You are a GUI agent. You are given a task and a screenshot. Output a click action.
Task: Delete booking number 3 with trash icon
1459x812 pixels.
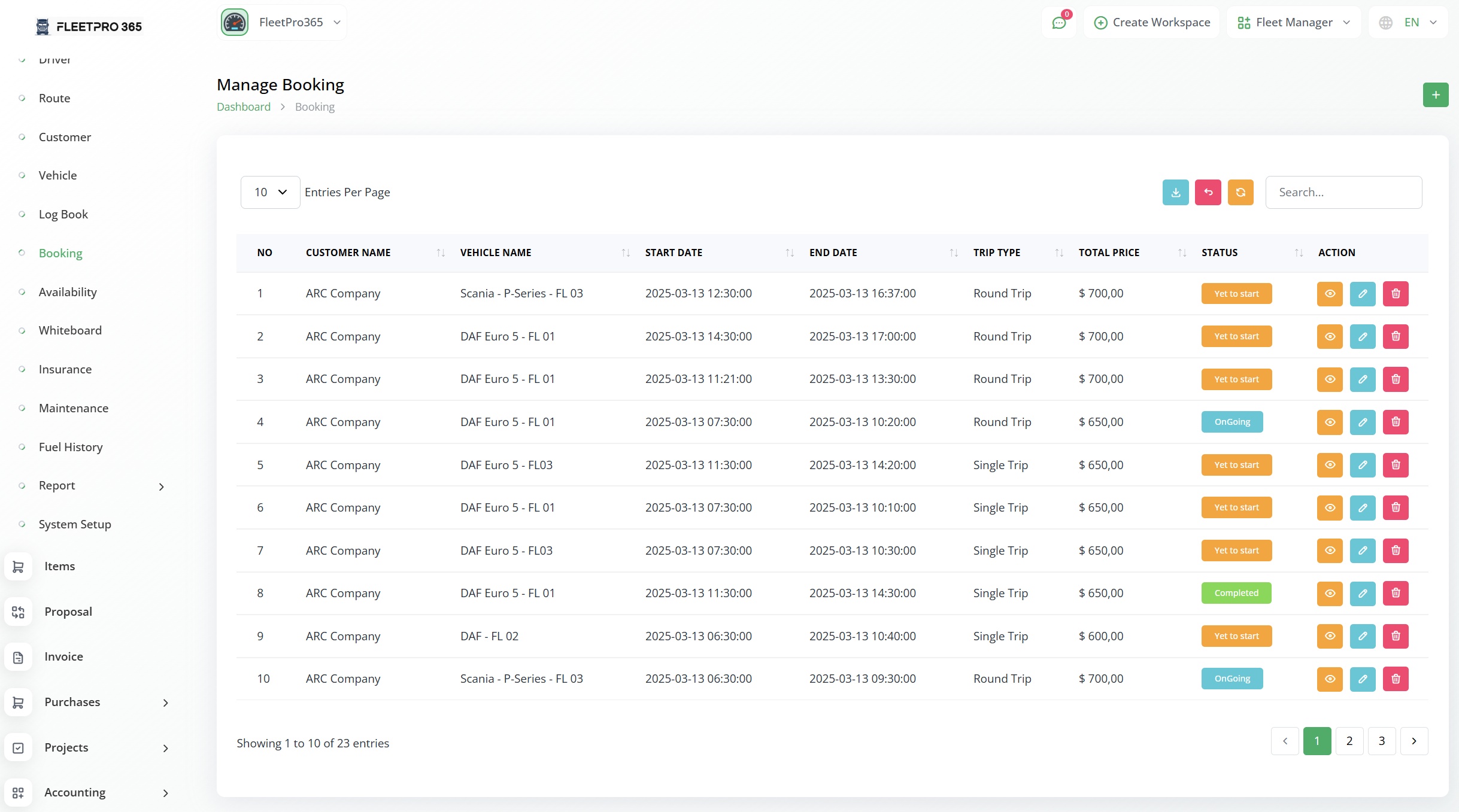tap(1395, 379)
